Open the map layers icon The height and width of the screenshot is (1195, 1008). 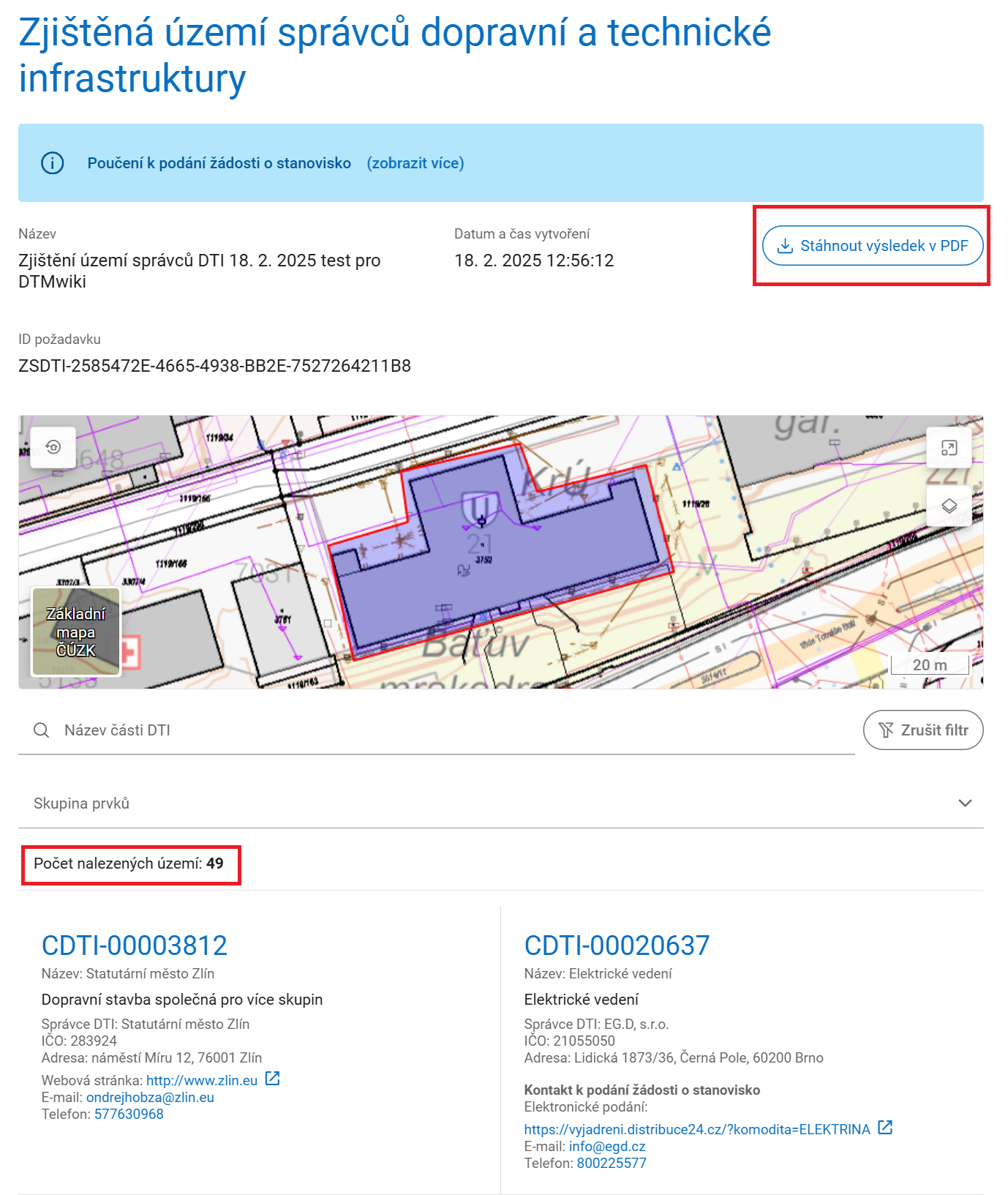[x=949, y=506]
